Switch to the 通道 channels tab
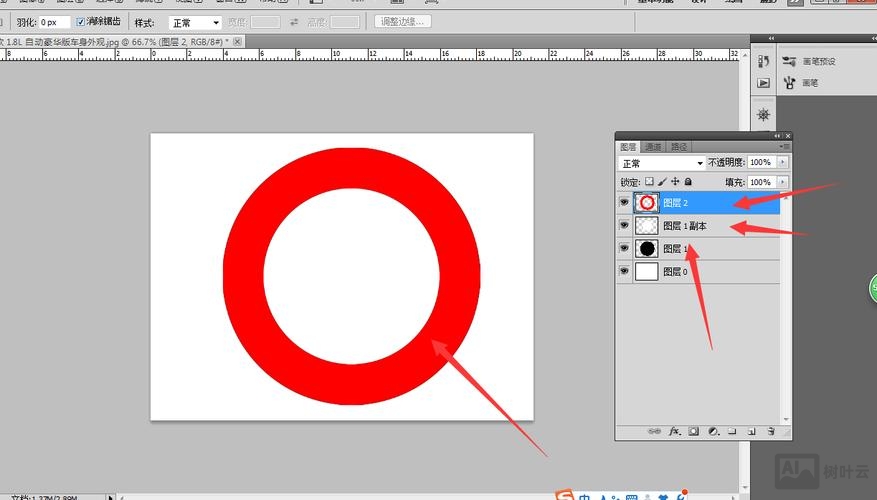 coord(652,147)
